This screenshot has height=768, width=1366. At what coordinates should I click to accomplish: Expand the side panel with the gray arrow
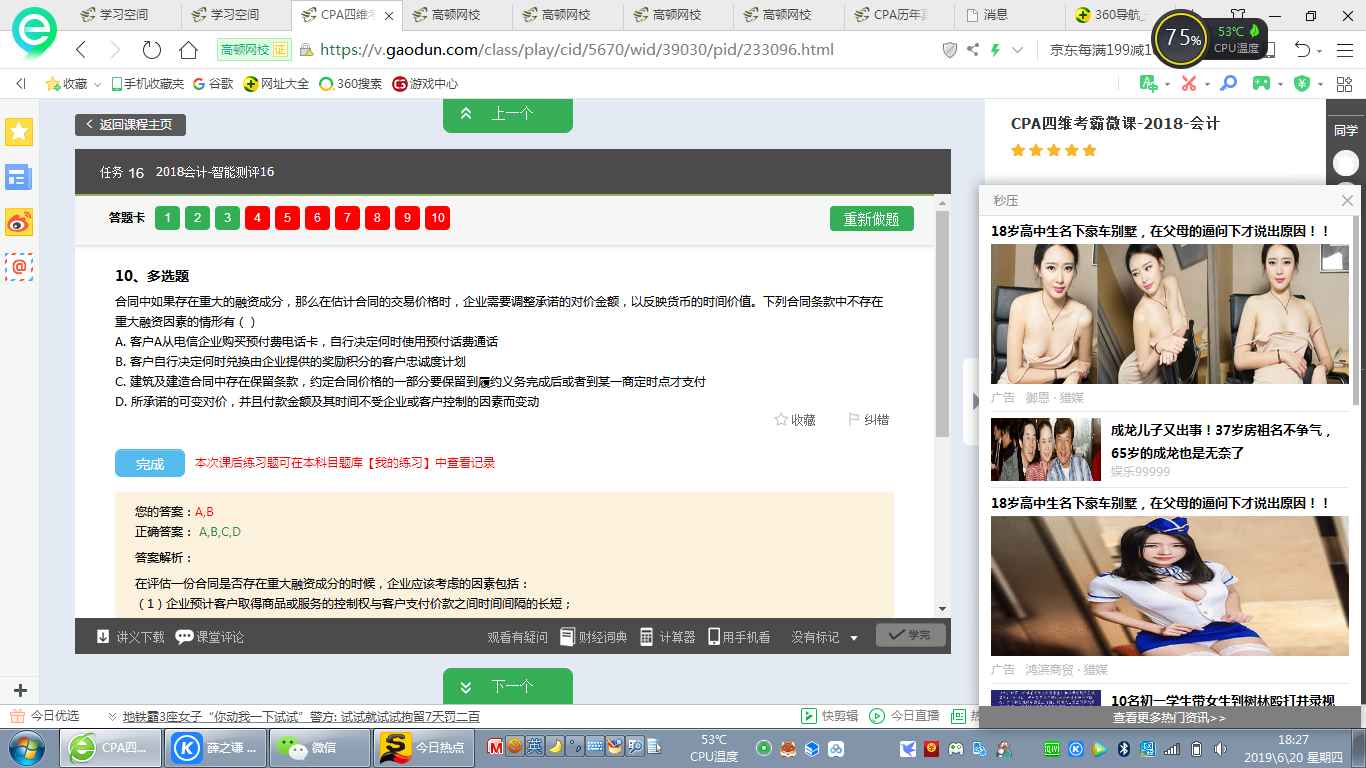[974, 400]
